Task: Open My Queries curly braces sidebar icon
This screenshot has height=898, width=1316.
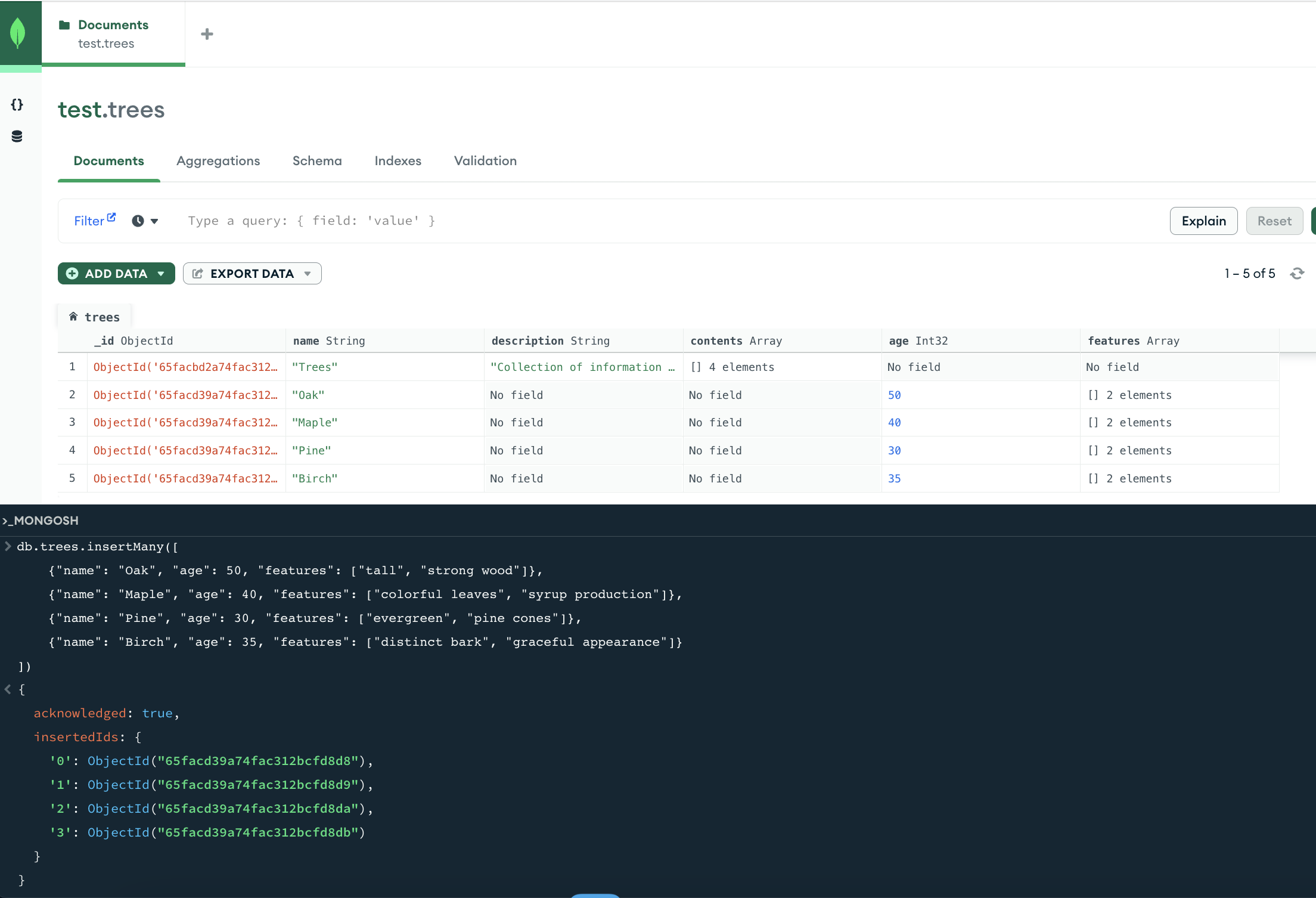Action: click(17, 105)
